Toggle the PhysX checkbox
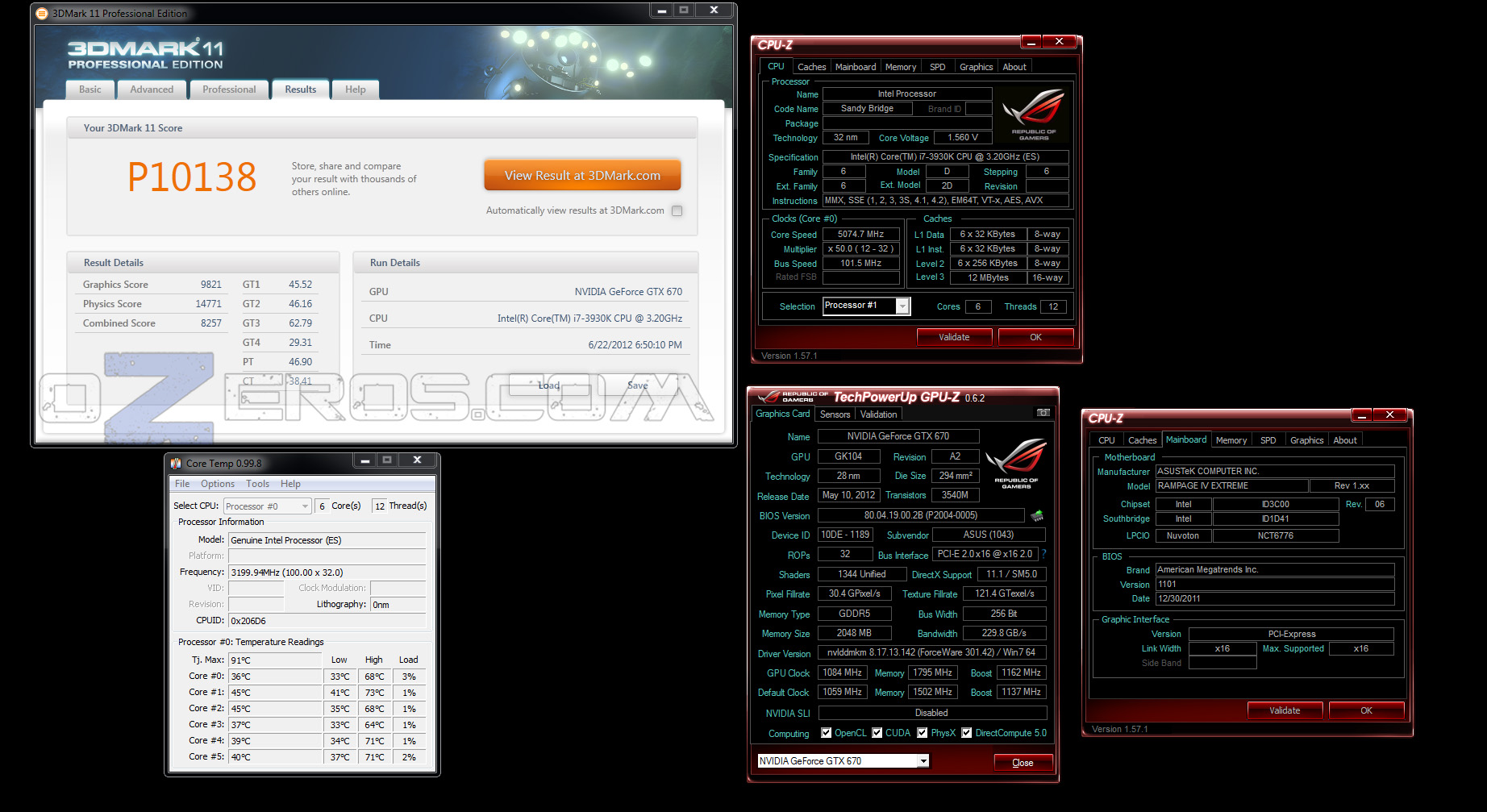The height and width of the screenshot is (812, 1487). point(922,733)
